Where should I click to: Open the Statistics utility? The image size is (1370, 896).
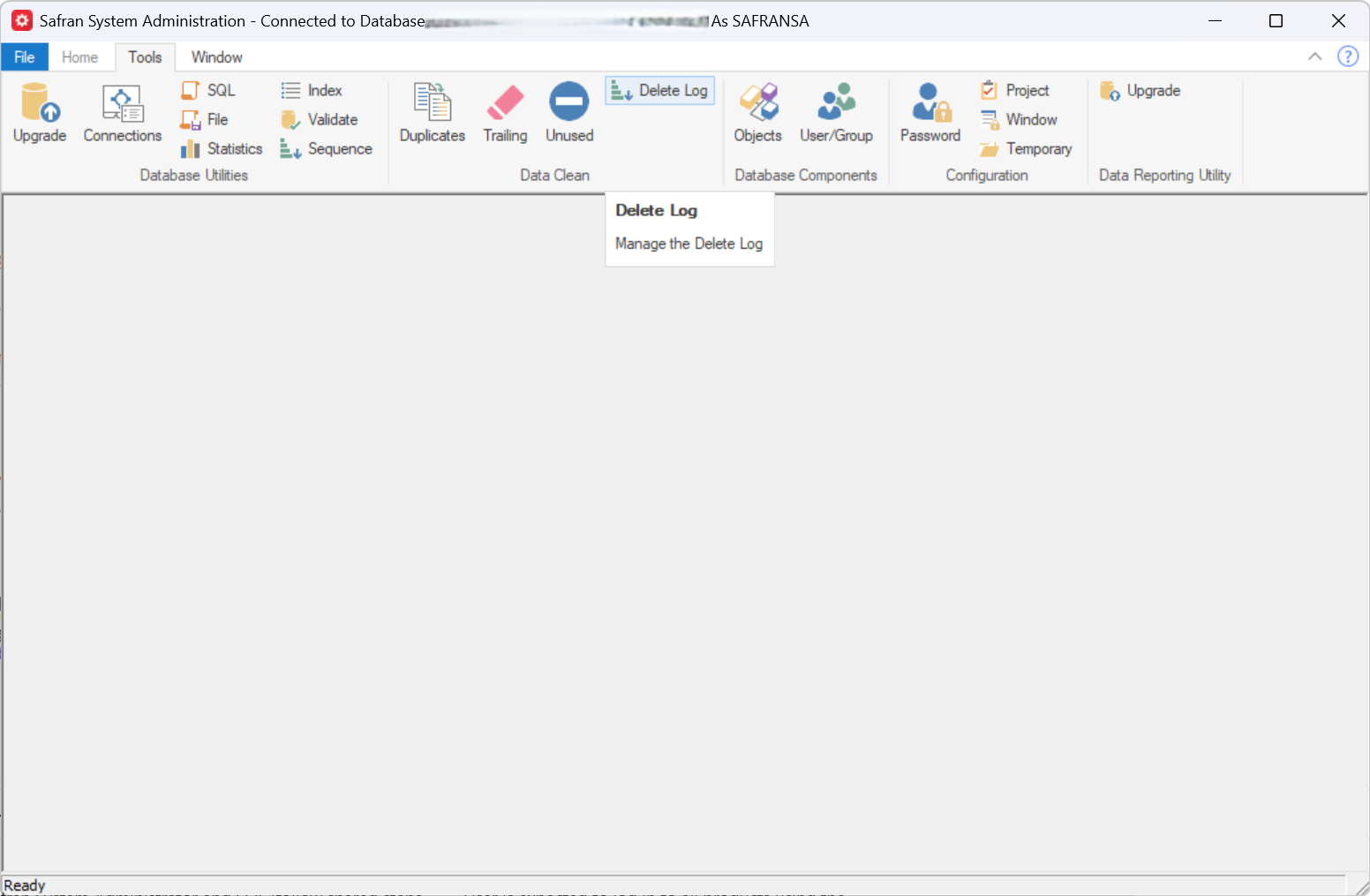pos(221,148)
